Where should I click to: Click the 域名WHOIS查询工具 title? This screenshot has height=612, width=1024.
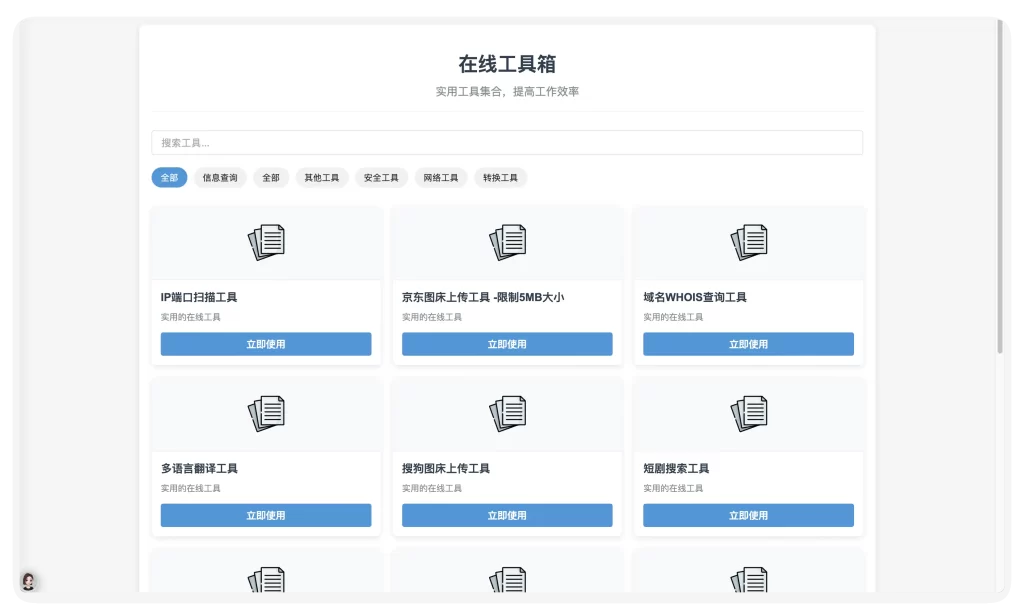pos(695,297)
